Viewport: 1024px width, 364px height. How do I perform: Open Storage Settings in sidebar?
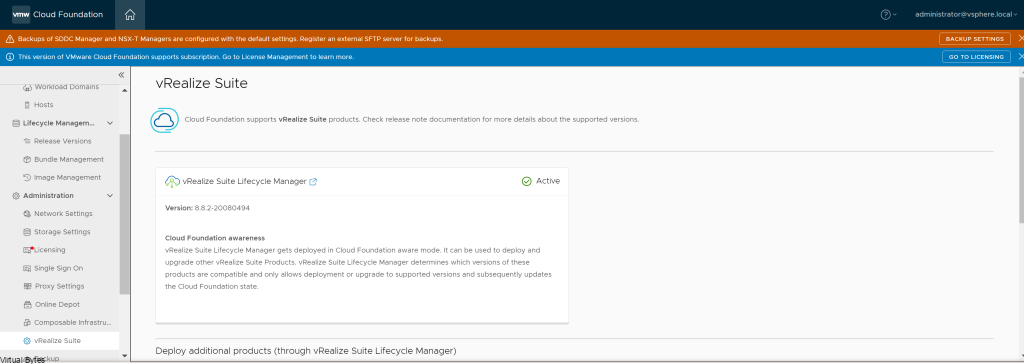tap(62, 232)
